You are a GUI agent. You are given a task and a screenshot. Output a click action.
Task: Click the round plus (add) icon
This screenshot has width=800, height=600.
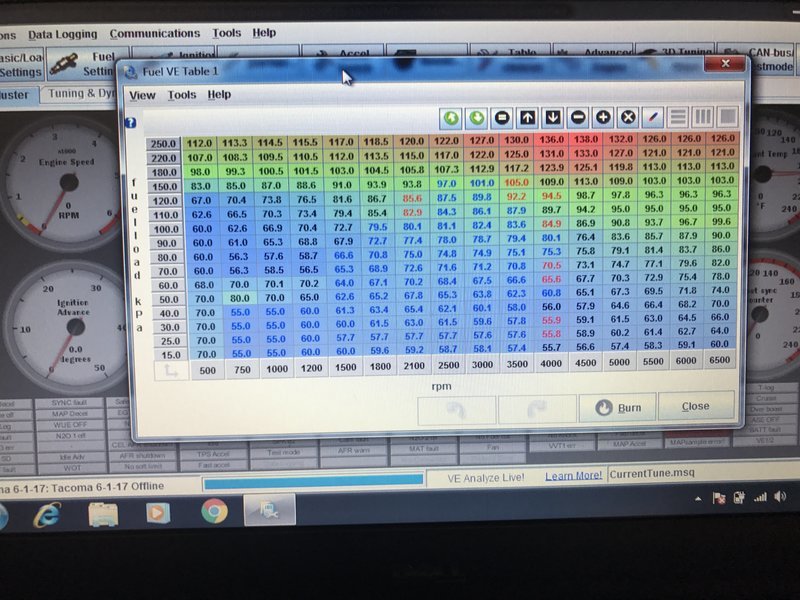[x=603, y=117]
